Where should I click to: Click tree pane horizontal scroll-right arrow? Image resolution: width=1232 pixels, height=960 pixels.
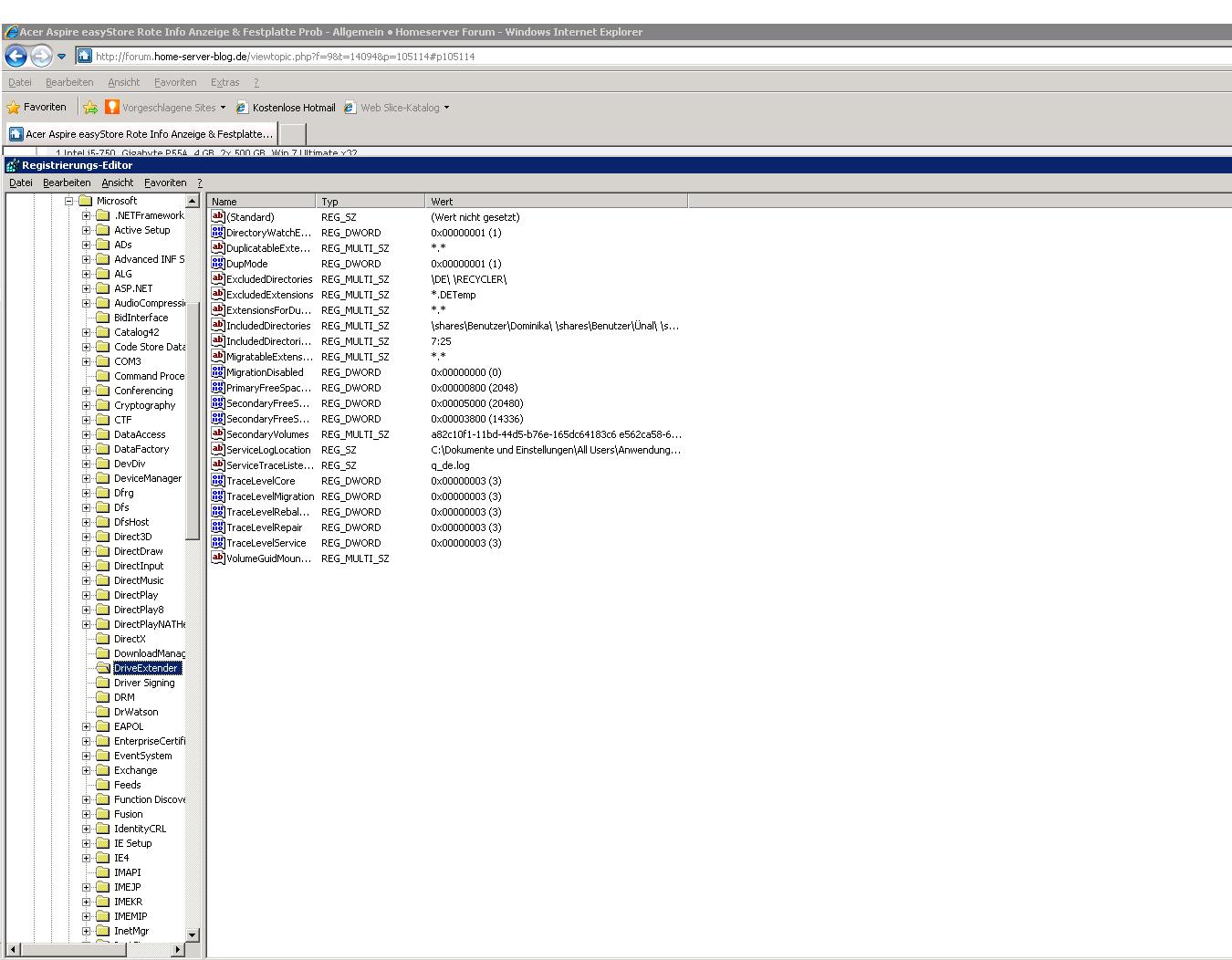pos(178,950)
